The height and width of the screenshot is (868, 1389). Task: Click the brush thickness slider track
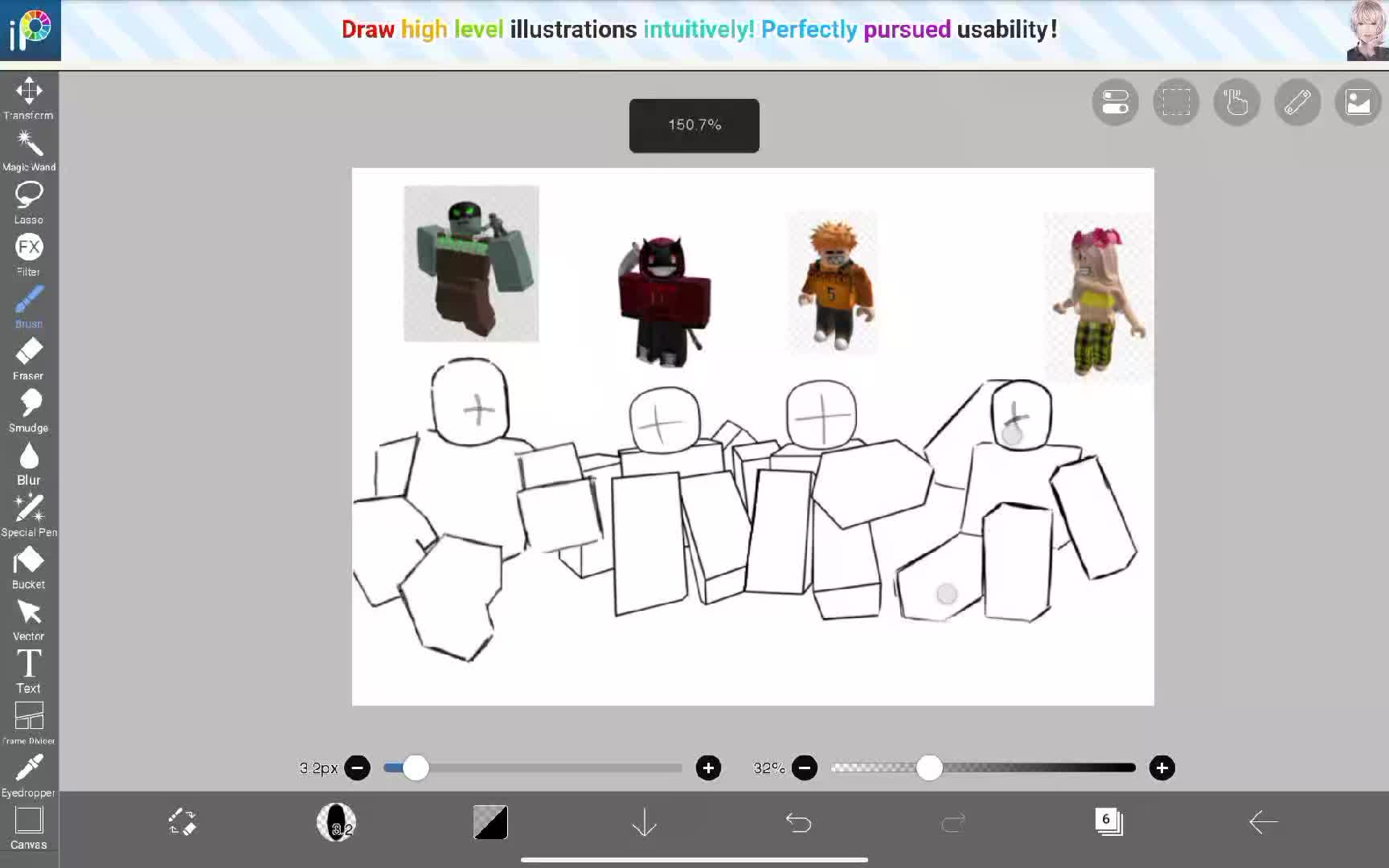click(x=533, y=768)
